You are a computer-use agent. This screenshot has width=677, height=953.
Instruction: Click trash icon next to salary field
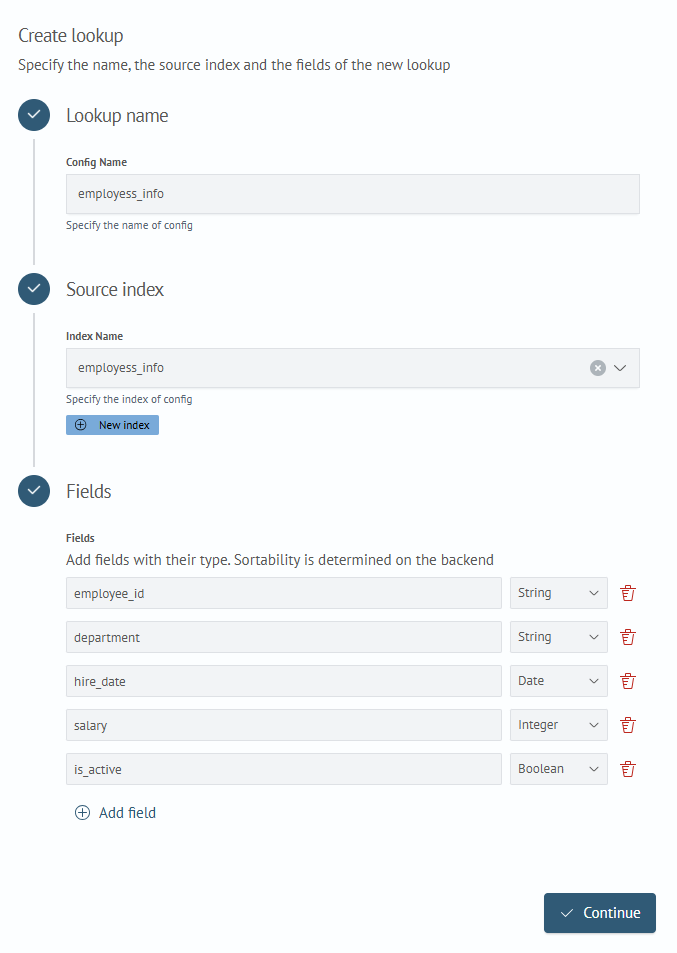[628, 725]
